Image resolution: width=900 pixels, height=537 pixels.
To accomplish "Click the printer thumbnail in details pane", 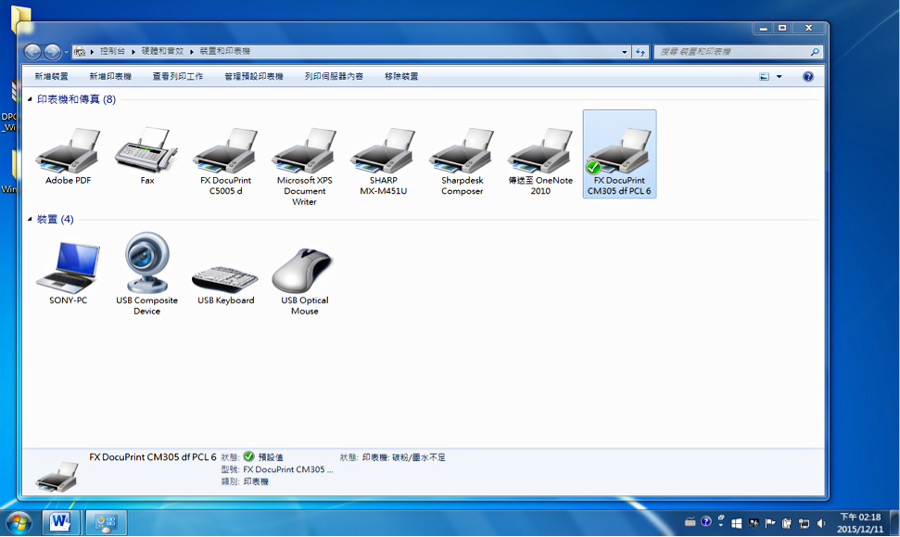I will click(x=56, y=476).
